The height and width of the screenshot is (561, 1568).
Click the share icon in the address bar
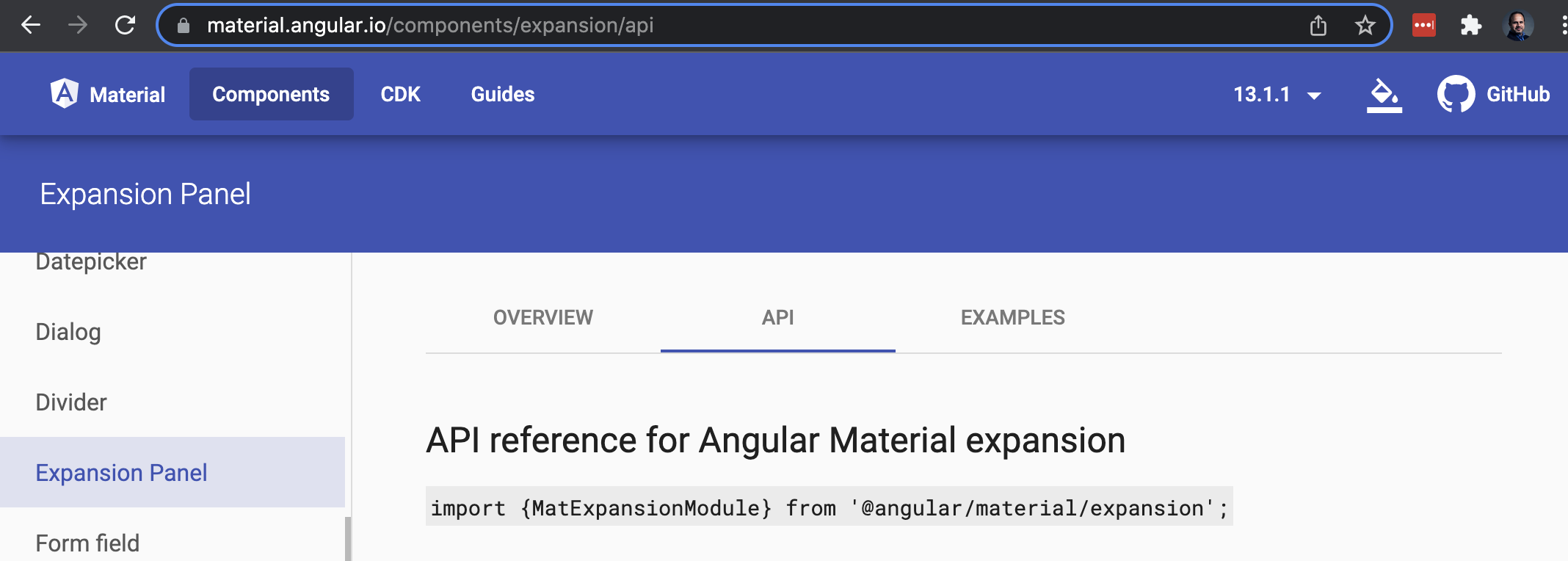(1318, 26)
